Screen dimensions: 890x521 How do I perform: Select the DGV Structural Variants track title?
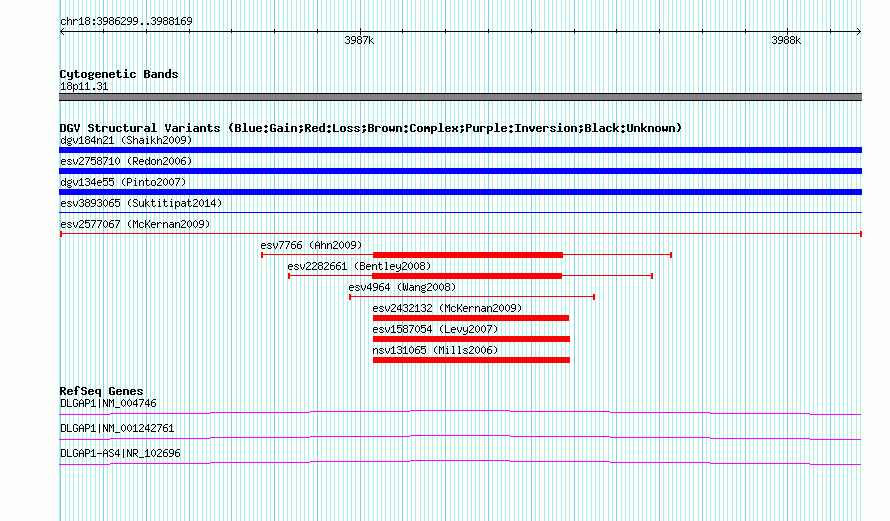point(371,128)
